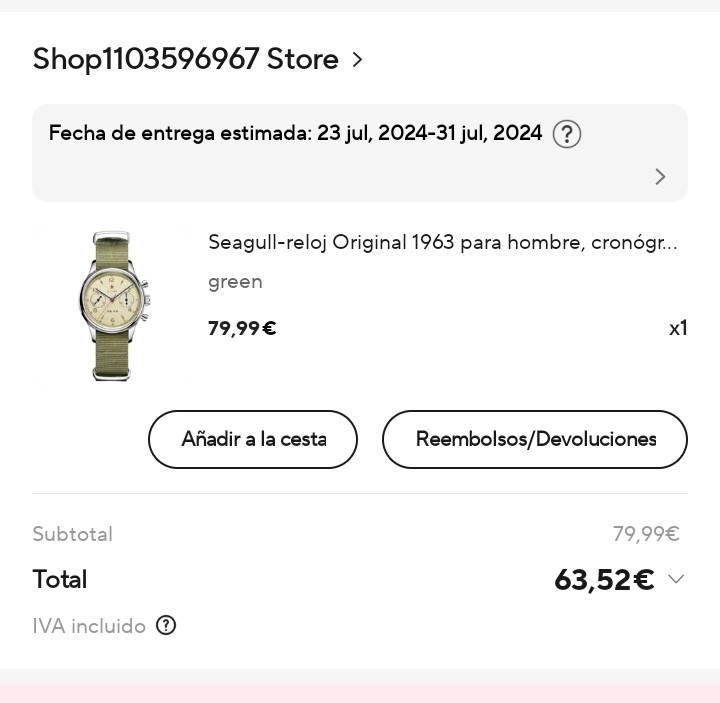Click the Total label
This screenshot has height=703, width=720.
pyautogui.click(x=60, y=579)
